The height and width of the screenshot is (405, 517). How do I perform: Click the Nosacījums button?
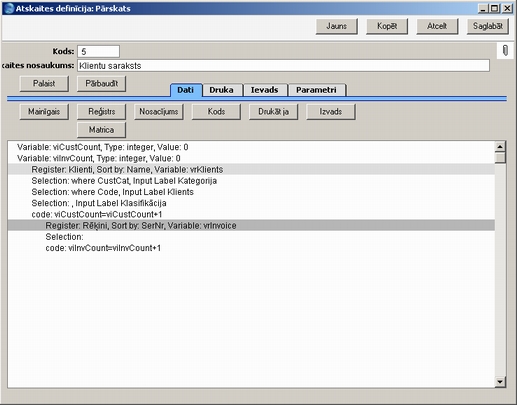coord(159,111)
